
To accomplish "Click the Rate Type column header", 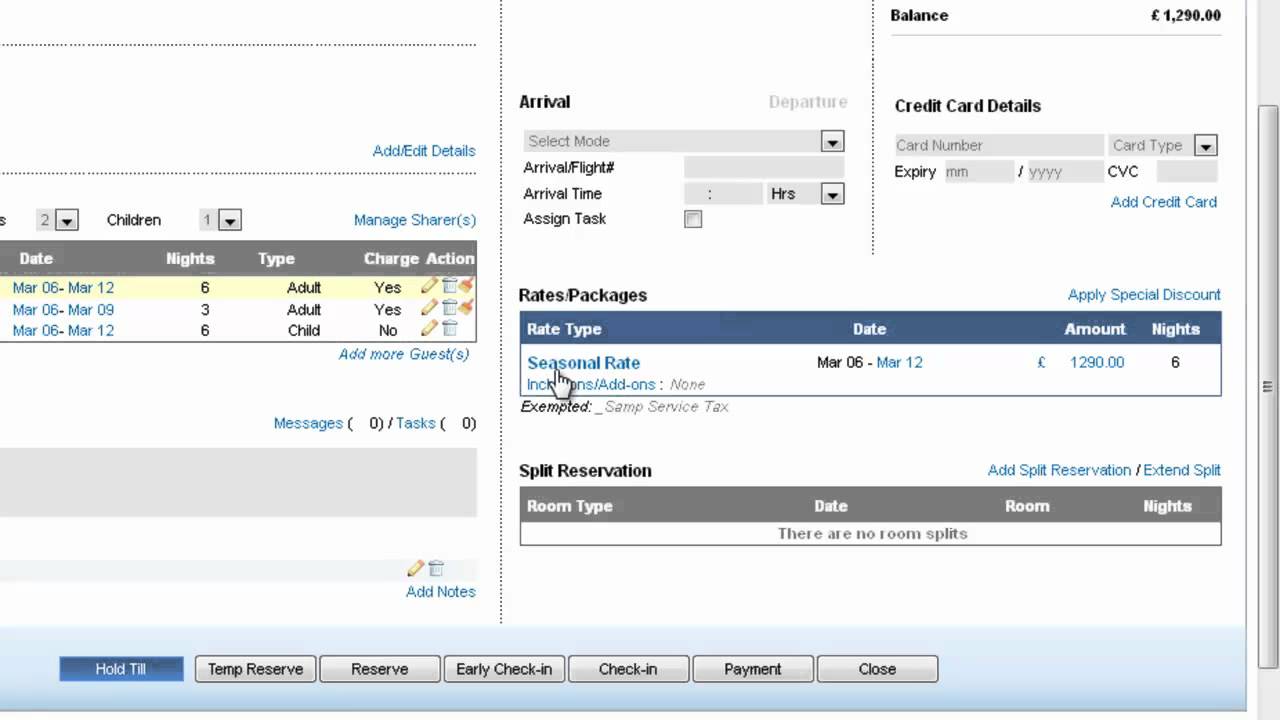I will pyautogui.click(x=564, y=329).
